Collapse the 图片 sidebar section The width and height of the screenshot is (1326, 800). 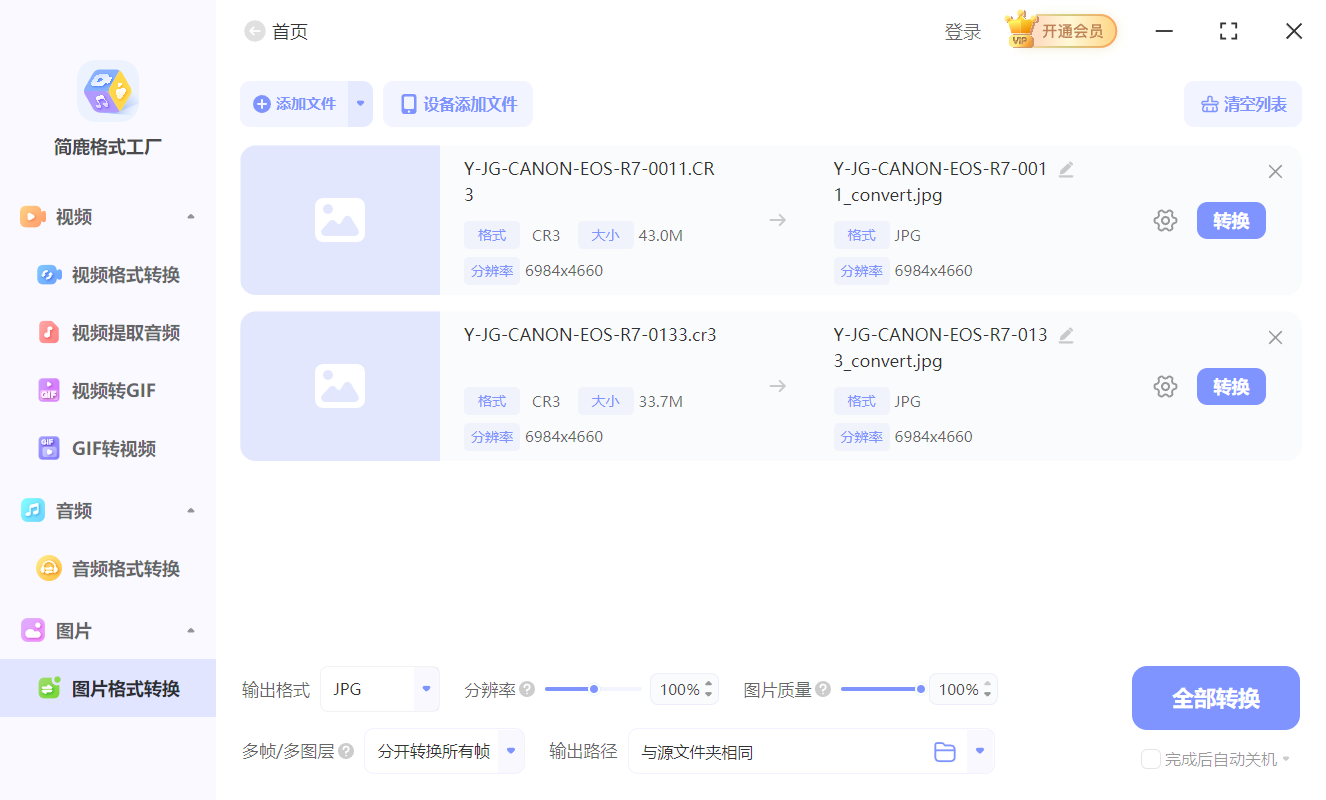tap(191, 631)
